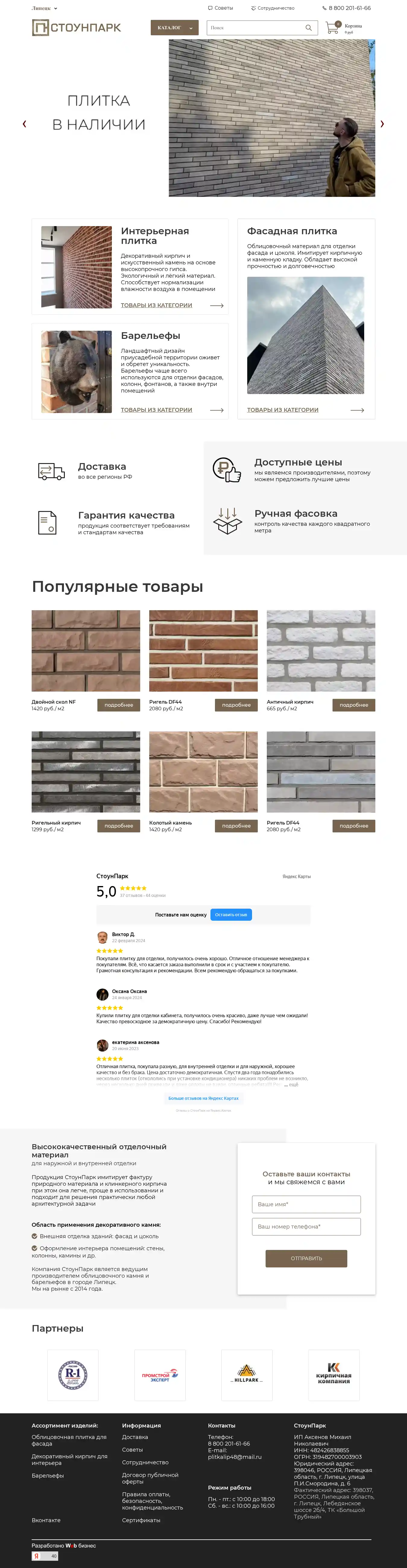Open the shopping cart icon
This screenshot has width=407, height=1568.
pos(332,27)
